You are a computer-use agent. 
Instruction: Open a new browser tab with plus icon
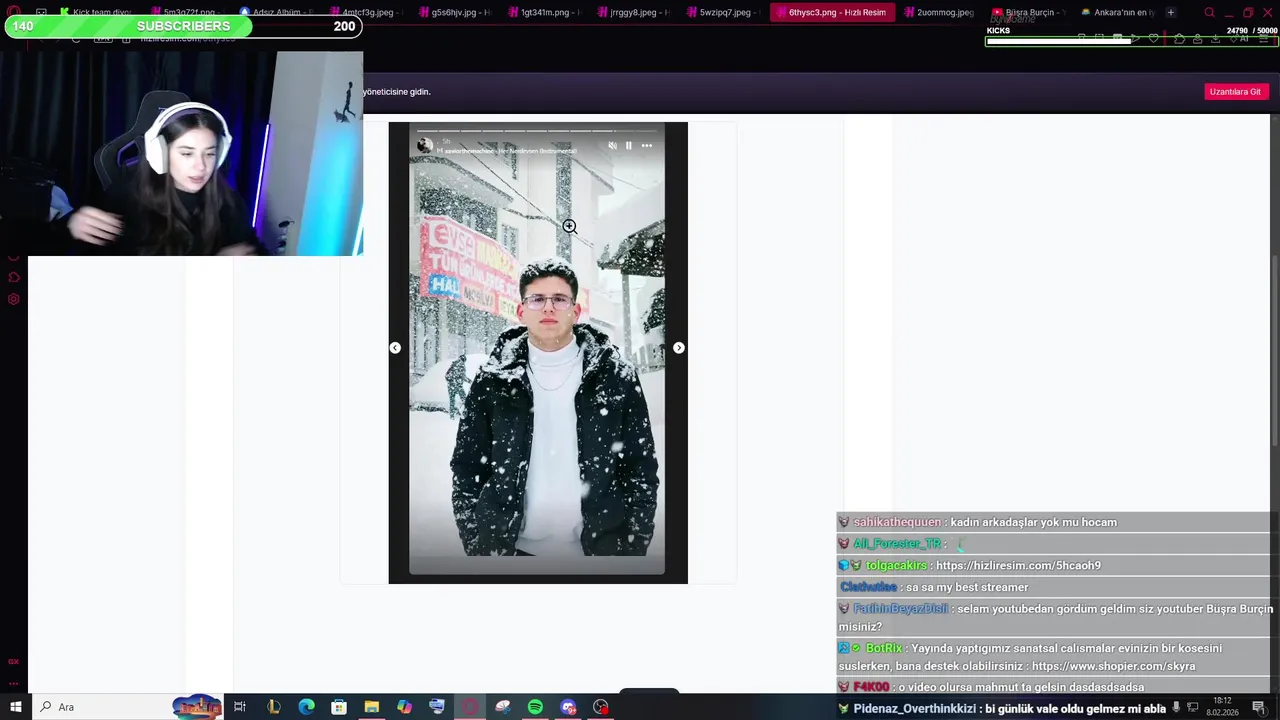point(1171,12)
